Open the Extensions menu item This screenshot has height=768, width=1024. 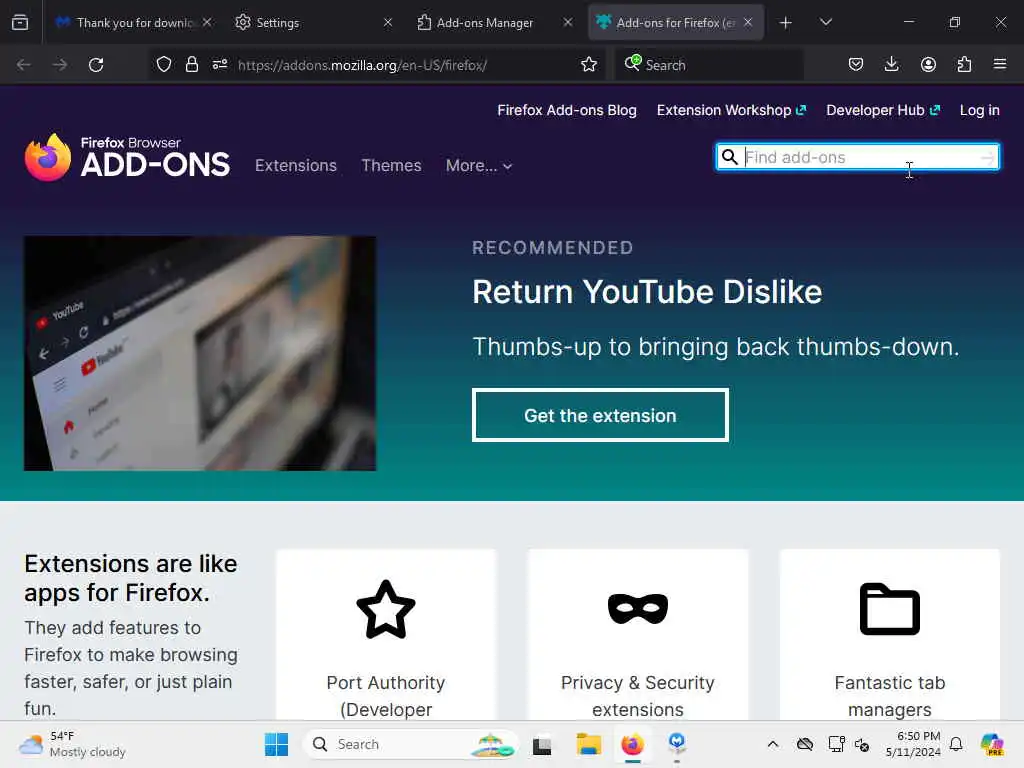pyautogui.click(x=296, y=166)
